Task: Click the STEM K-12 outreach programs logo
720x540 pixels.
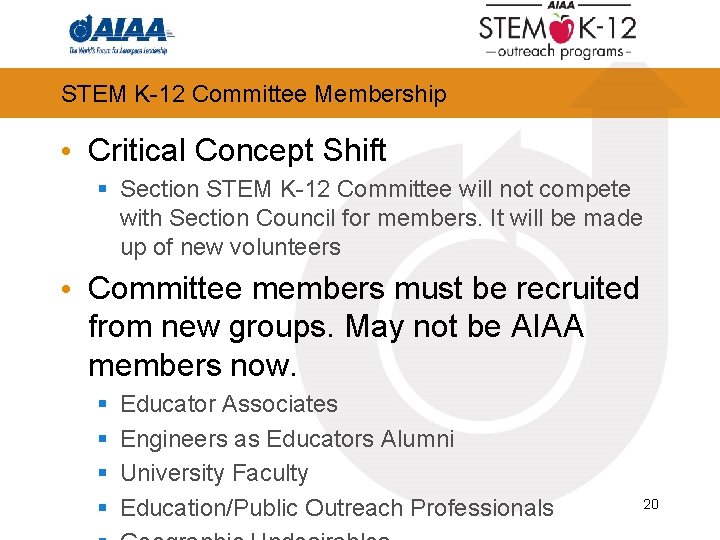Action: point(559,33)
